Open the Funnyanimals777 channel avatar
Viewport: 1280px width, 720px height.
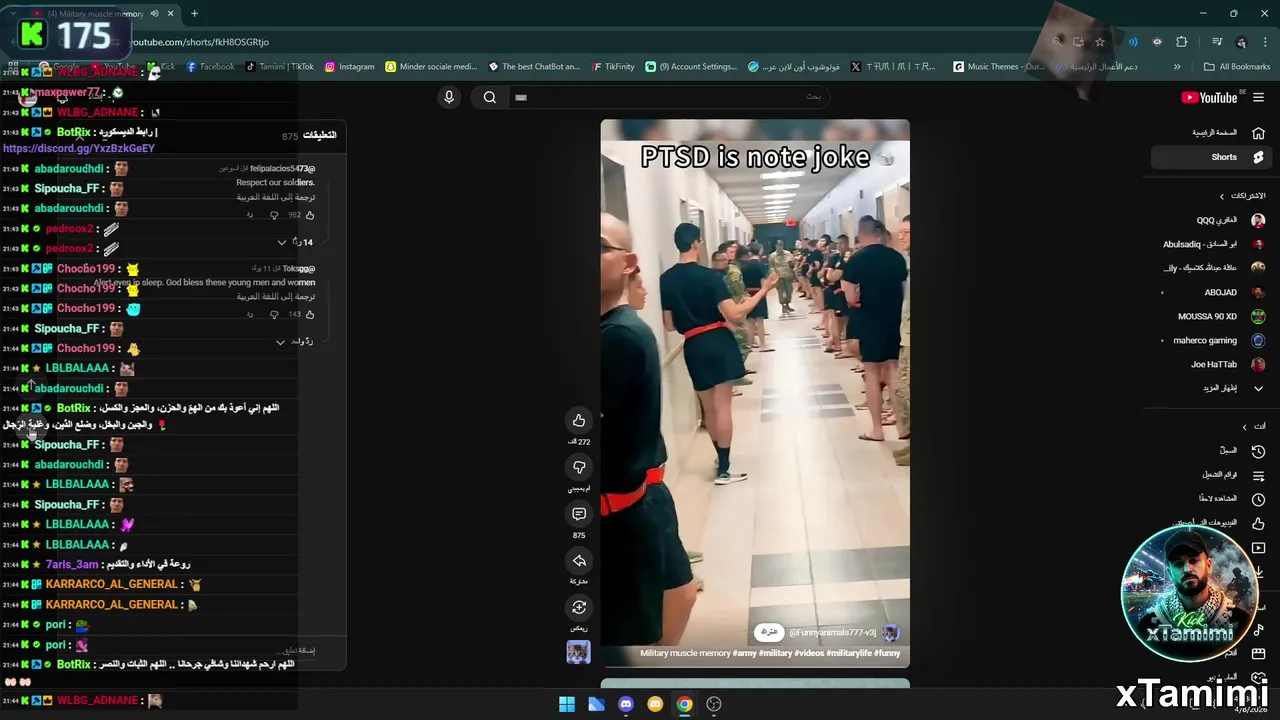(890, 632)
